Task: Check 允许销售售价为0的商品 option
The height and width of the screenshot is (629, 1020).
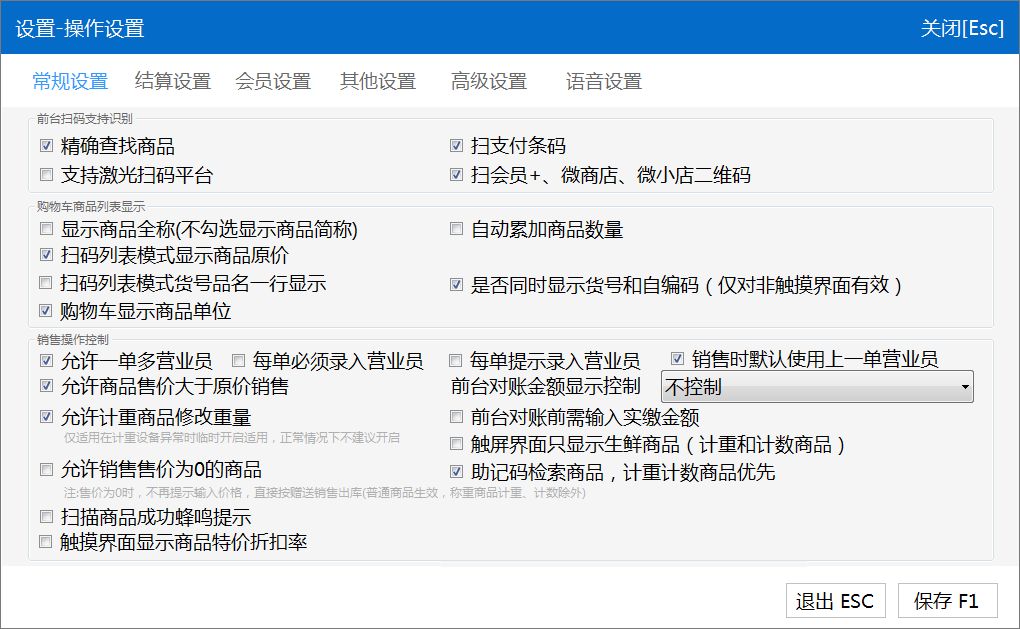Action: 46,469
